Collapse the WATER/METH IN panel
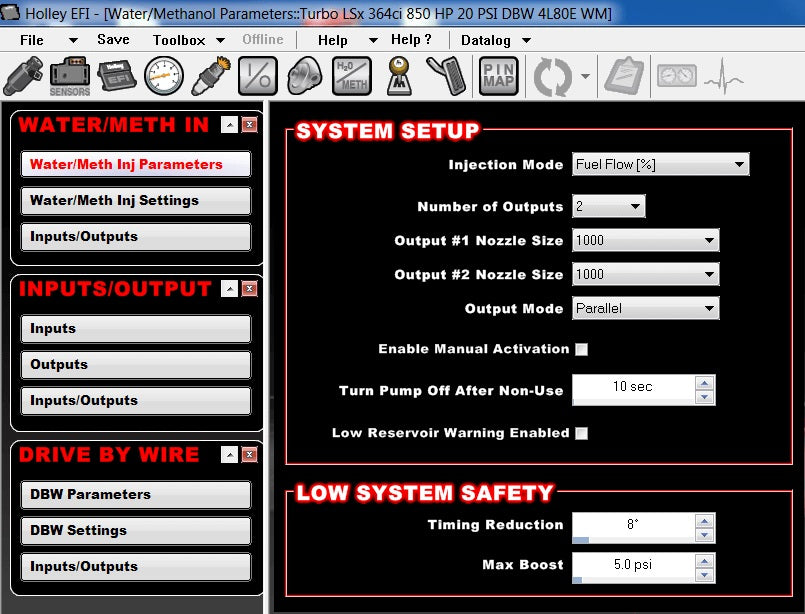 228,125
